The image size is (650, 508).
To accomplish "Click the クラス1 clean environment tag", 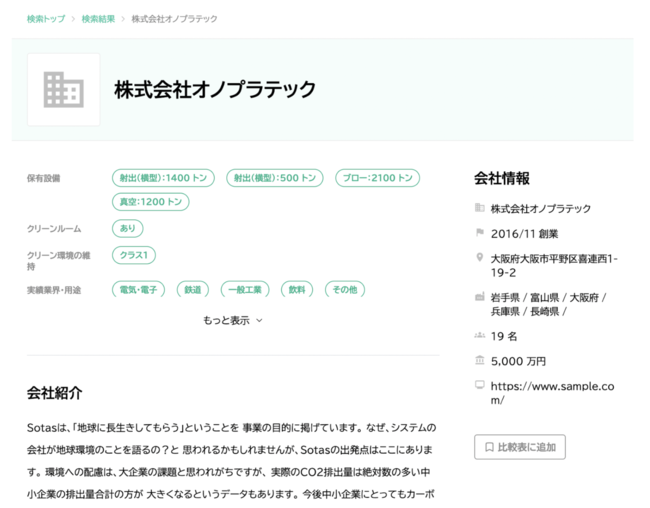I will [x=133, y=255].
